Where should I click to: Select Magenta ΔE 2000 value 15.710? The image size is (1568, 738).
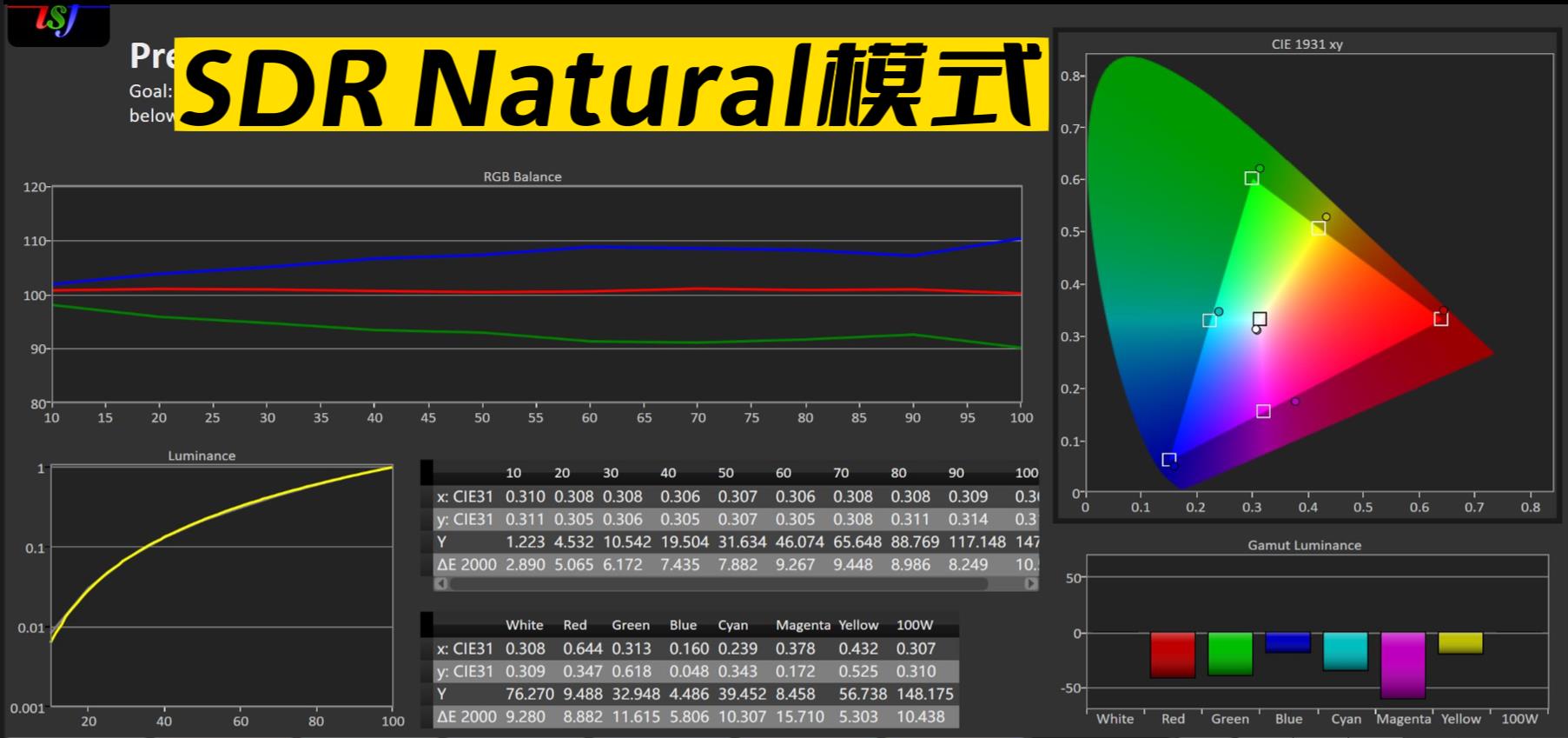tap(800, 717)
